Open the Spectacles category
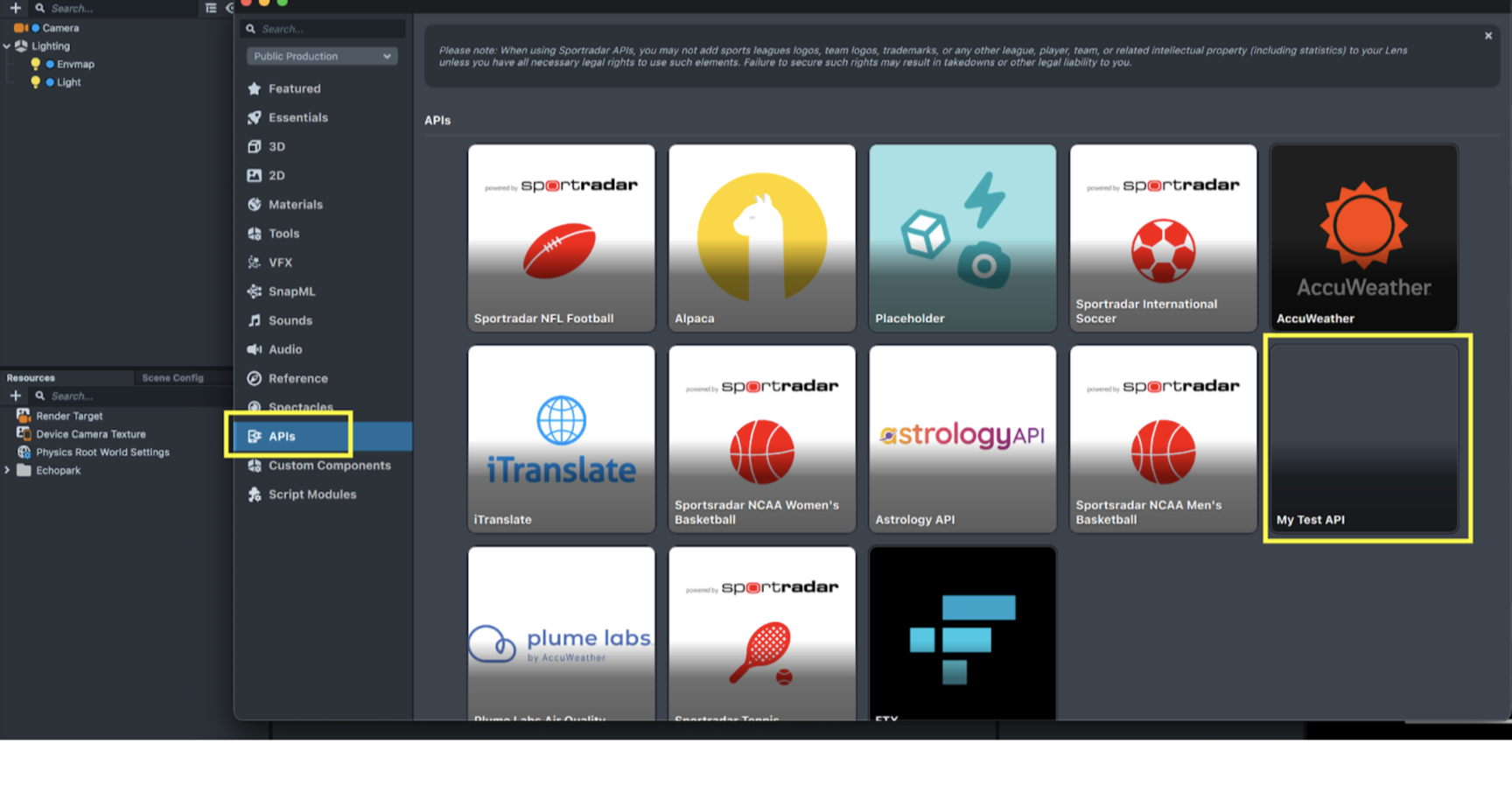Screen dimensions: 1512x793 [x=300, y=406]
